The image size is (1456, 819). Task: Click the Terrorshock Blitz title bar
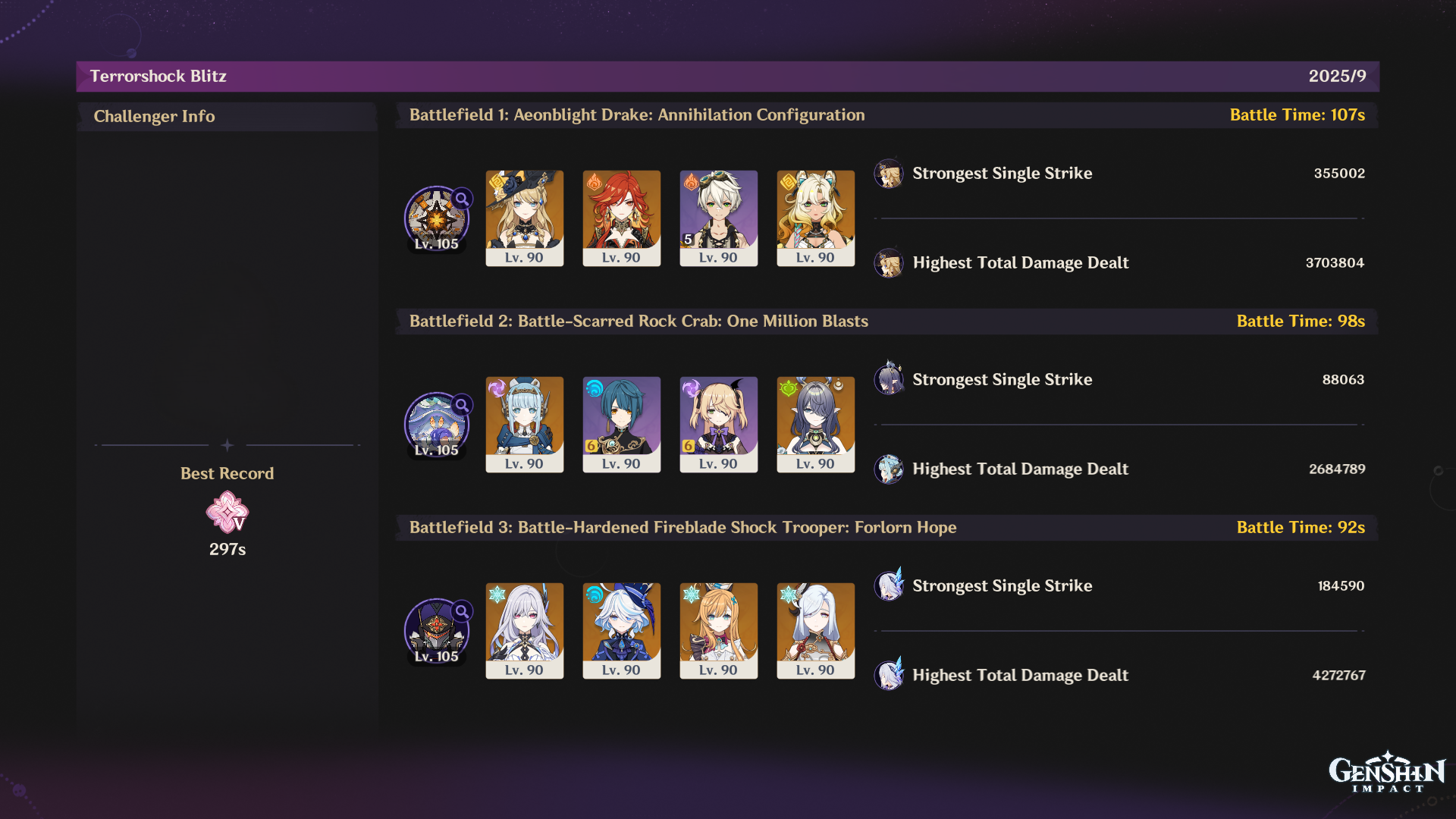[728, 76]
